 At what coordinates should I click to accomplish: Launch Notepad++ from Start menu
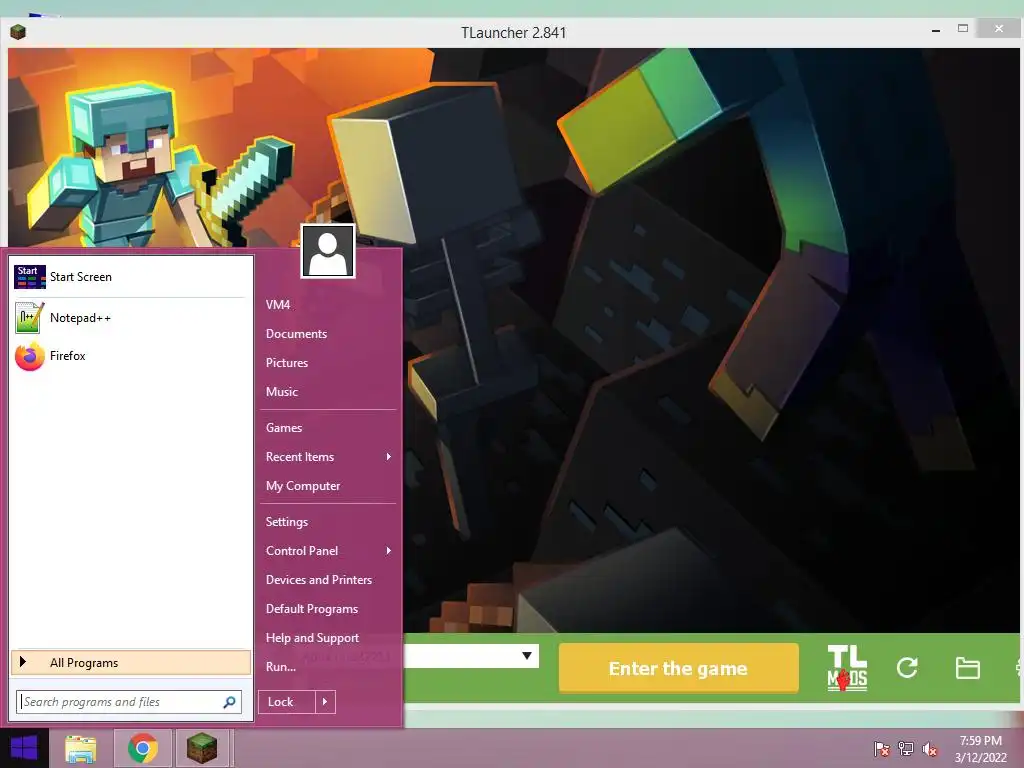[129, 318]
